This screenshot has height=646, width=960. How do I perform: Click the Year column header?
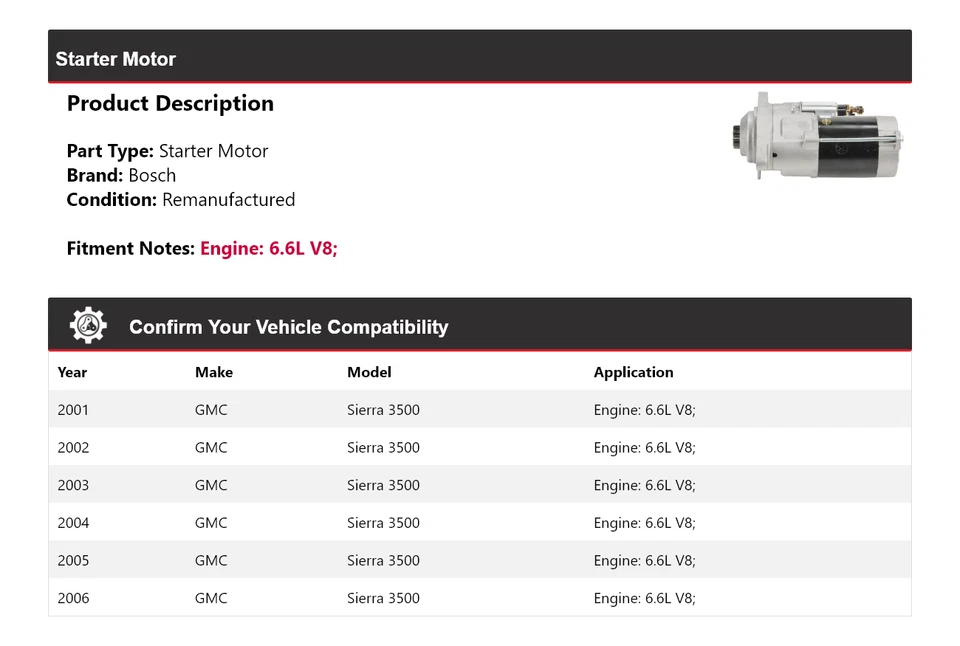[72, 372]
